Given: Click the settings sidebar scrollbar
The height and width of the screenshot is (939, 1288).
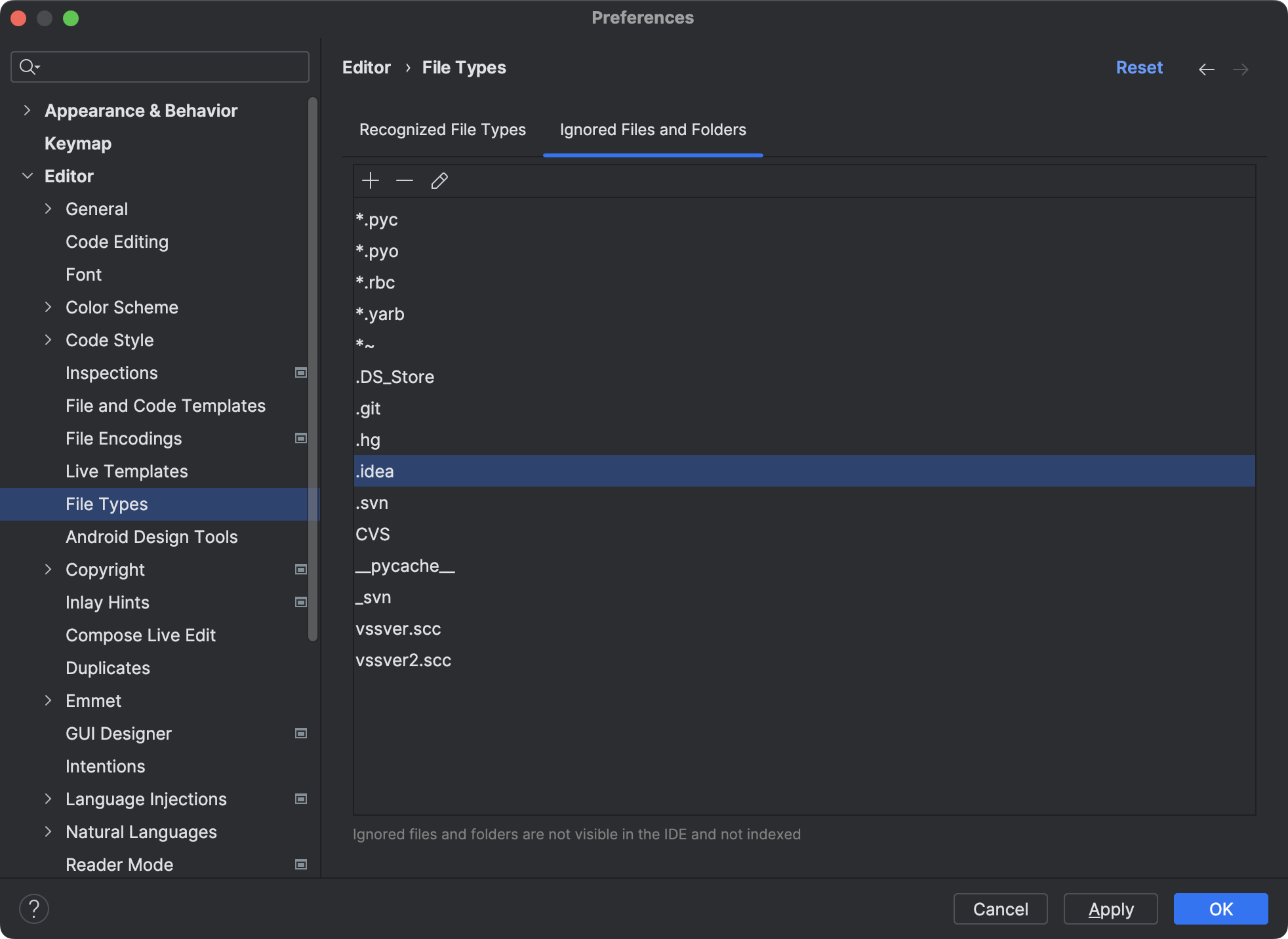Looking at the screenshot, I should pos(313,367).
